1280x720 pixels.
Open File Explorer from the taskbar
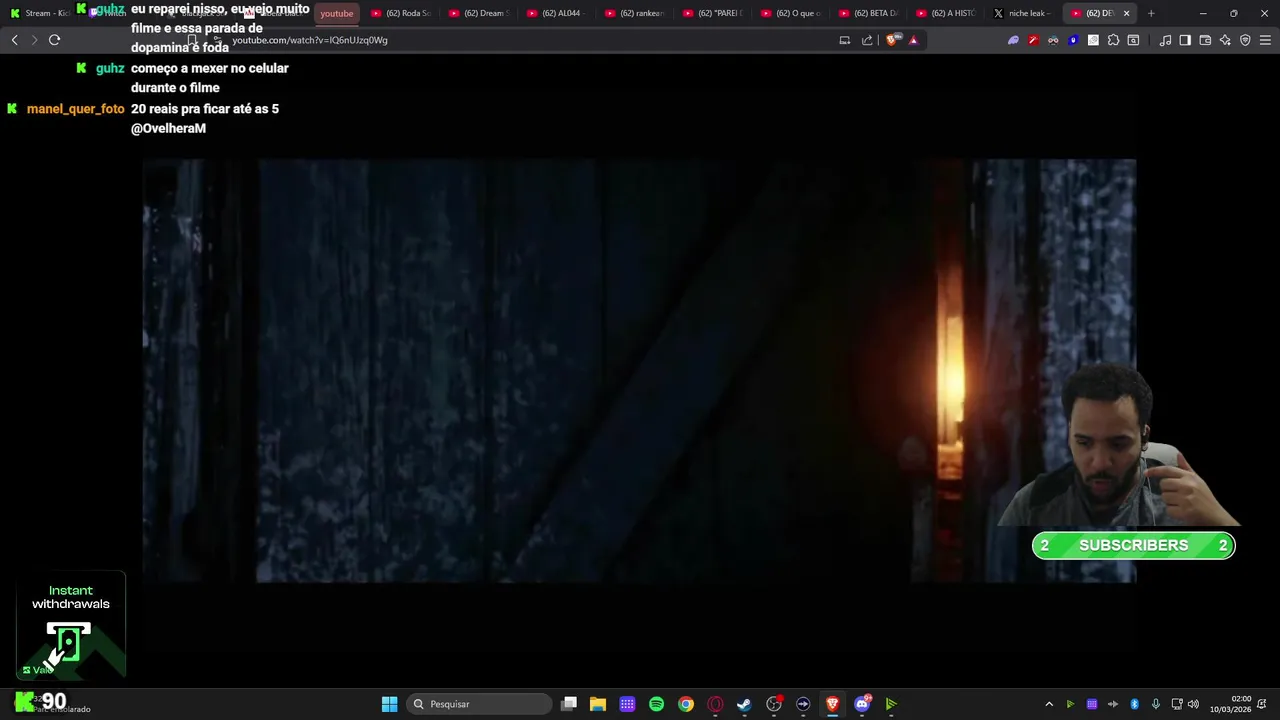tap(598, 704)
